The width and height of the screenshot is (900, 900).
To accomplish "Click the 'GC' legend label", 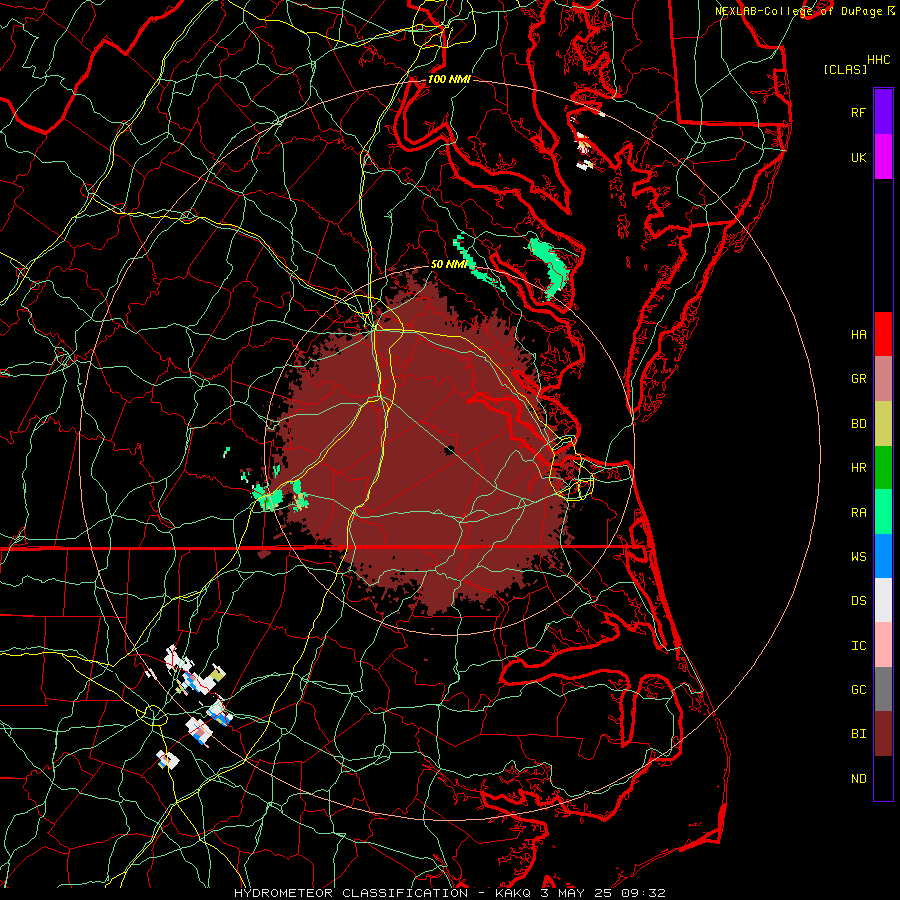I will [858, 690].
